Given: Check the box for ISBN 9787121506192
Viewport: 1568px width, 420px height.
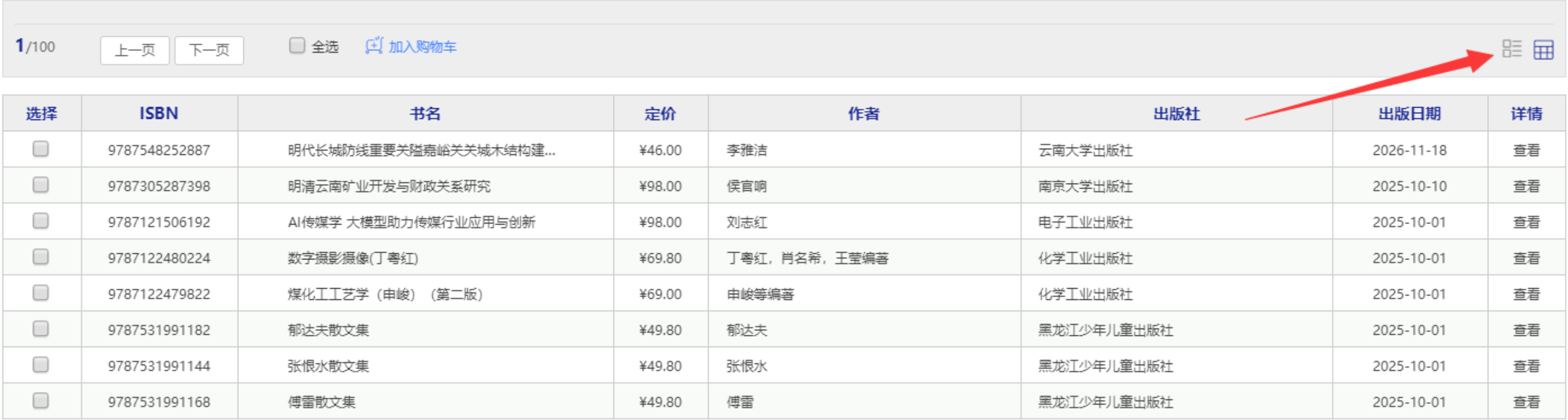Looking at the screenshot, I should [x=41, y=221].
